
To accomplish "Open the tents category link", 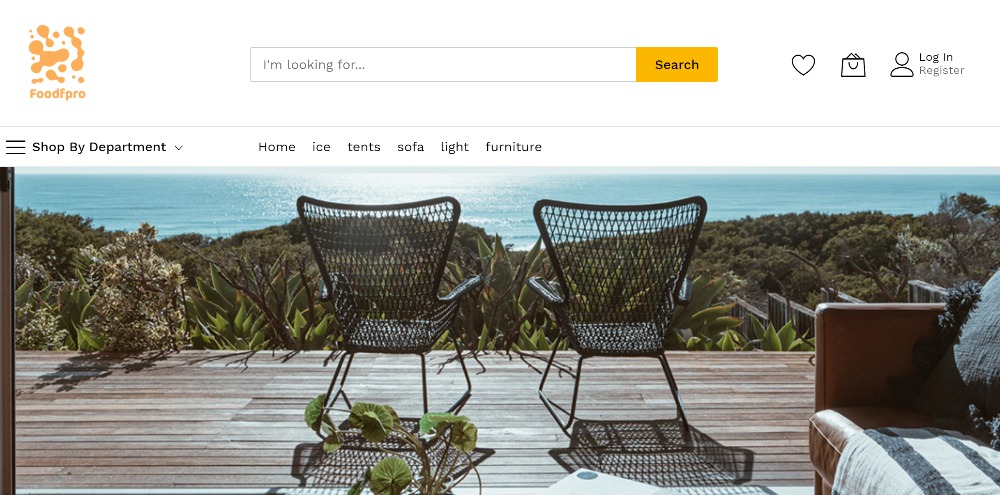I will coord(364,147).
